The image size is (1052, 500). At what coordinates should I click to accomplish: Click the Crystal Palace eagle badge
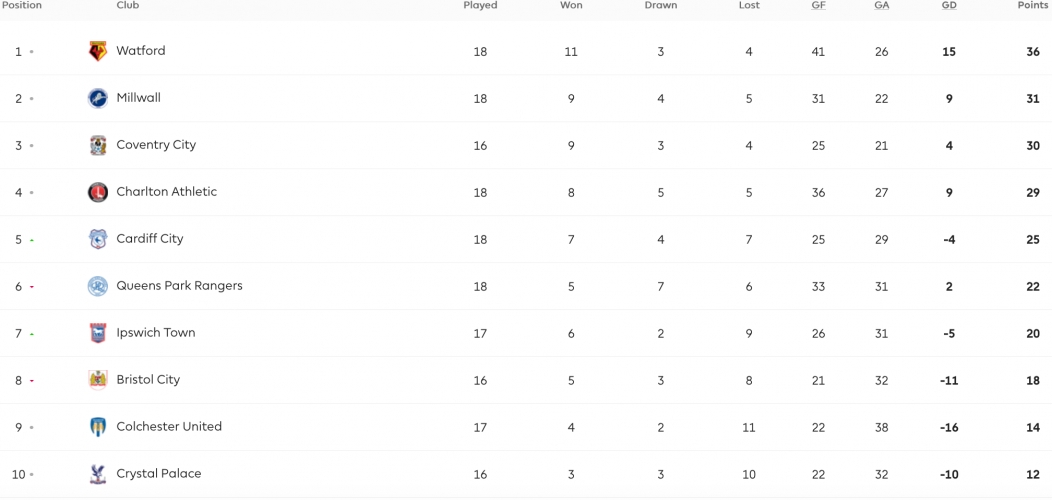click(98, 474)
